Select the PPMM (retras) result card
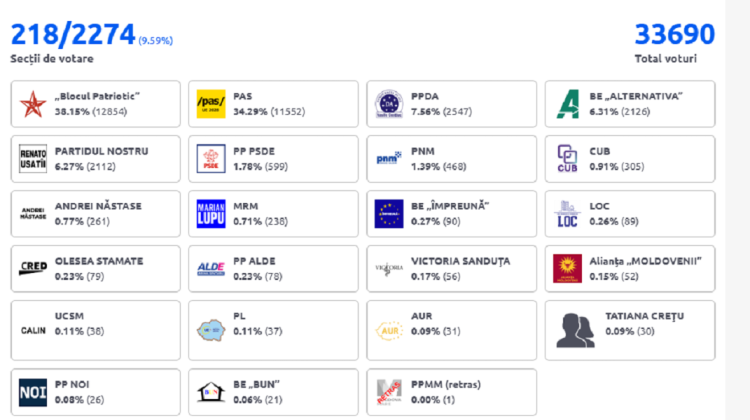Image resolution: width=750 pixels, height=420 pixels. 452,392
